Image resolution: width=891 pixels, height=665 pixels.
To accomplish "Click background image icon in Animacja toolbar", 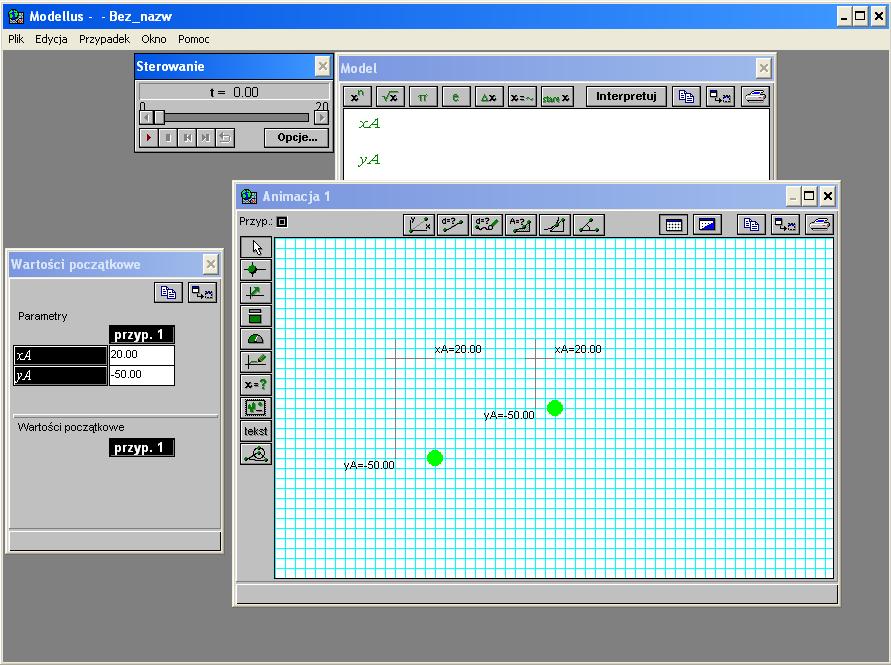I will click(x=707, y=225).
